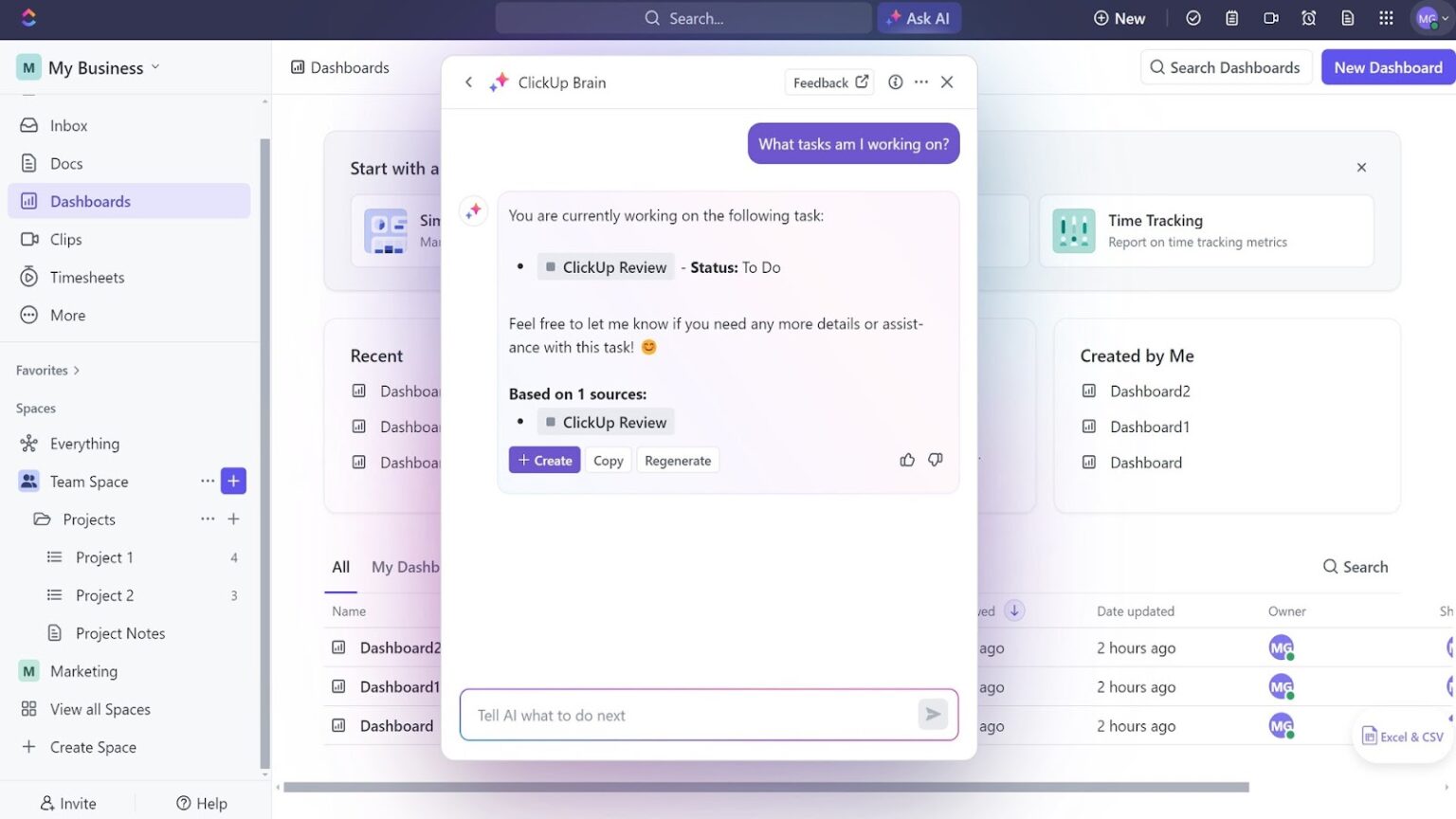Click the New Dashboard button
The width and height of the screenshot is (1456, 819).
point(1388,66)
